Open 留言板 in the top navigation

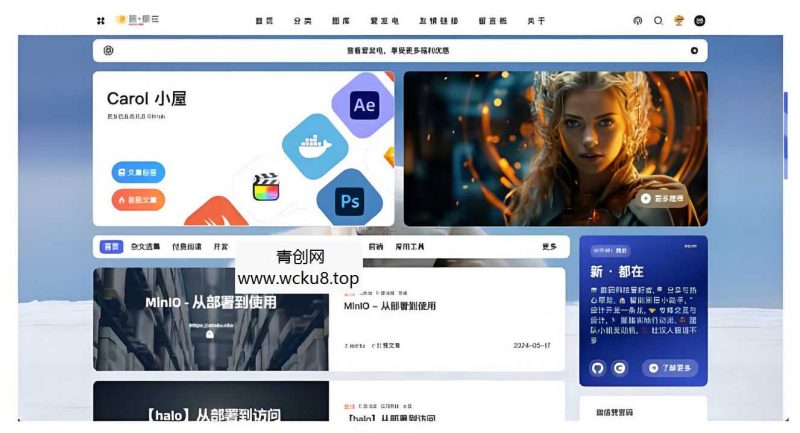point(493,21)
